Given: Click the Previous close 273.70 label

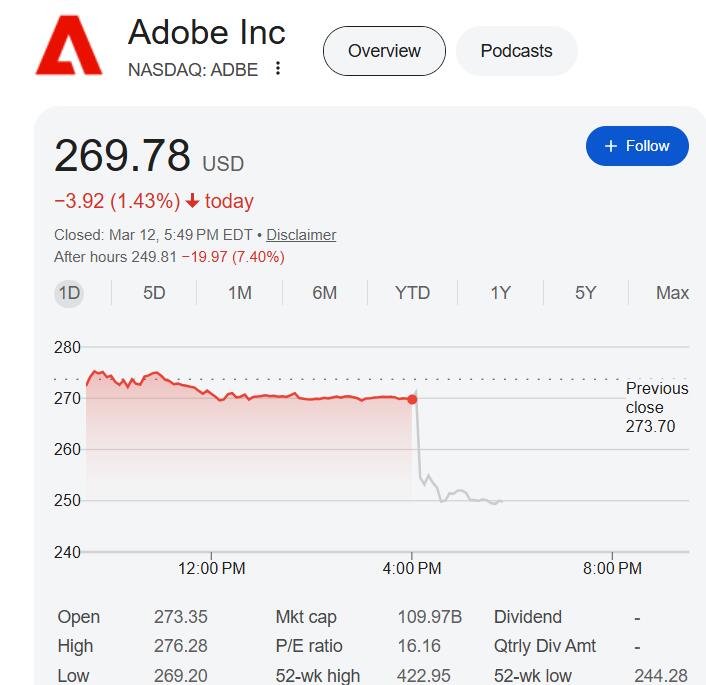Looking at the screenshot, I should (x=656, y=407).
